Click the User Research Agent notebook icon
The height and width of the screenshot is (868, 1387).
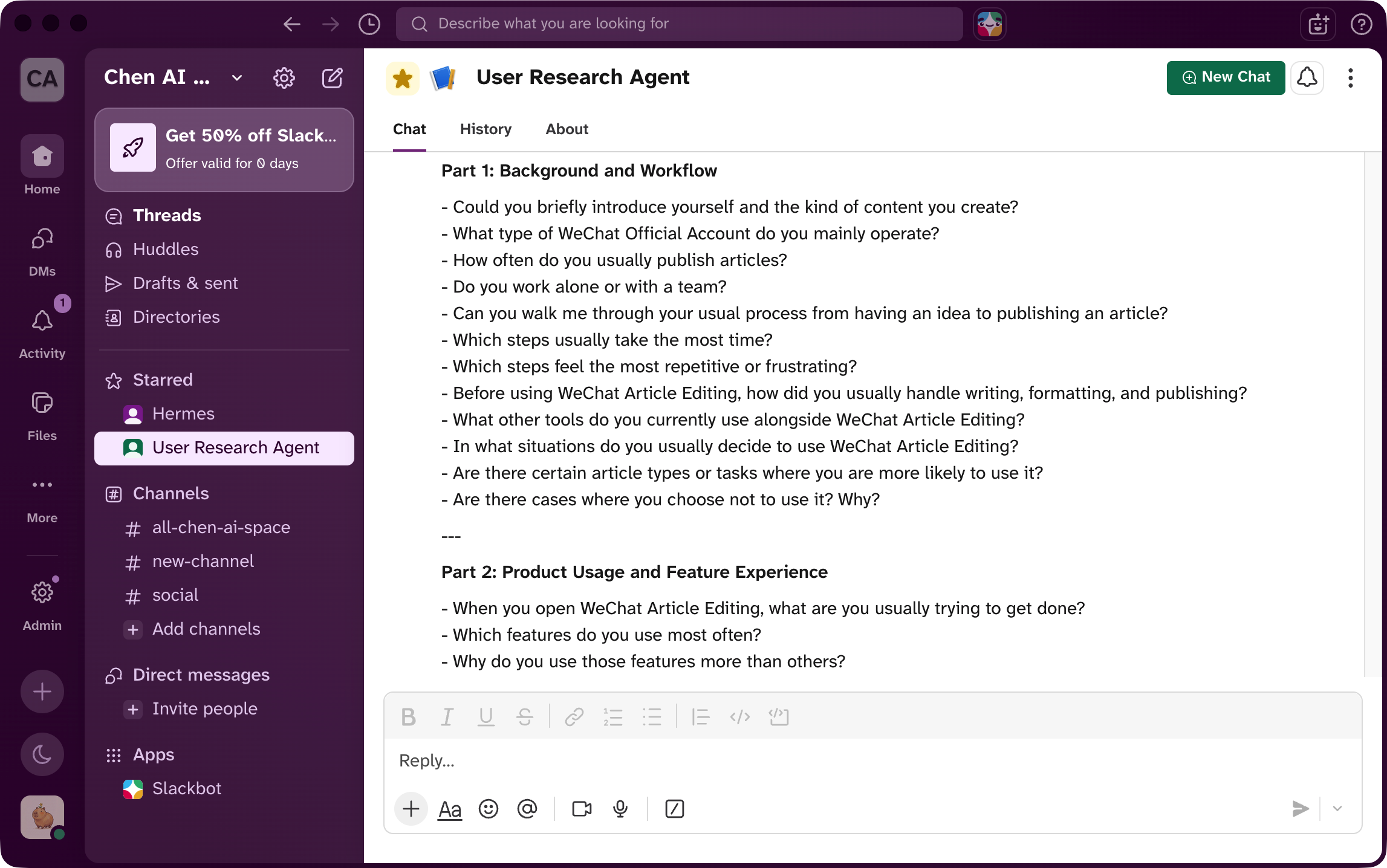[x=443, y=79]
